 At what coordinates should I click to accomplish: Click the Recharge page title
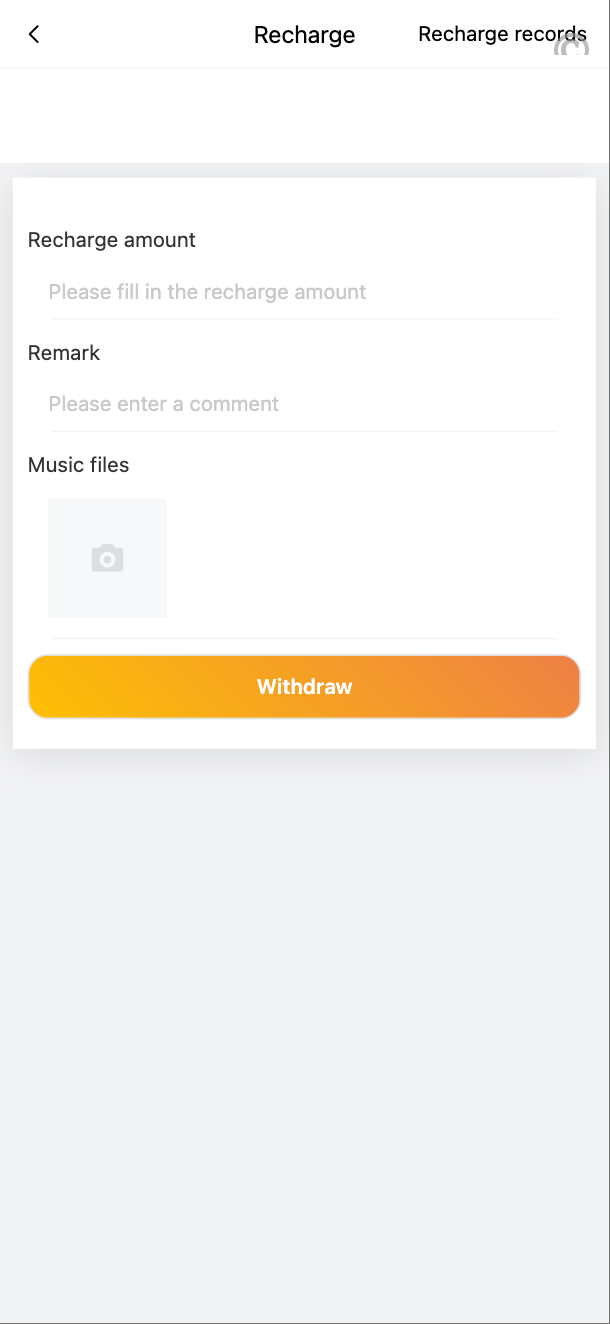(304, 35)
